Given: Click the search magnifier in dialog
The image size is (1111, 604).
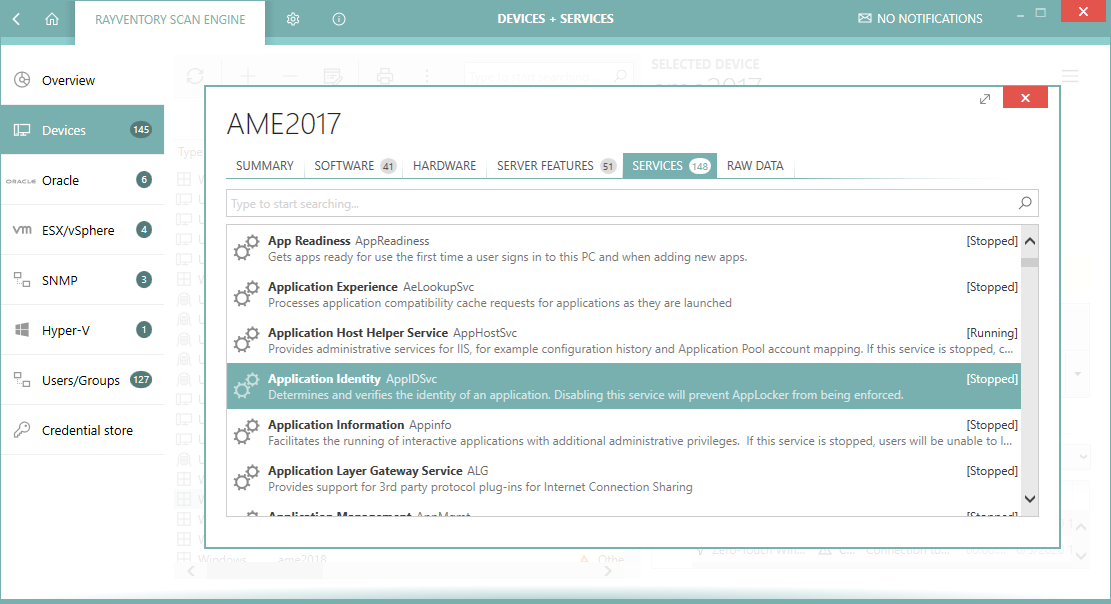Looking at the screenshot, I should (x=1025, y=204).
